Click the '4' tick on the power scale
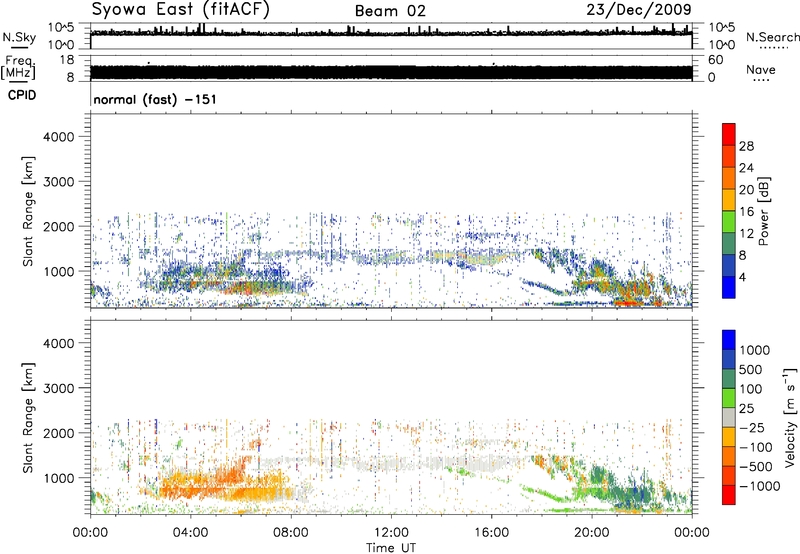Image resolution: width=800 pixels, height=554 pixels. point(742,277)
